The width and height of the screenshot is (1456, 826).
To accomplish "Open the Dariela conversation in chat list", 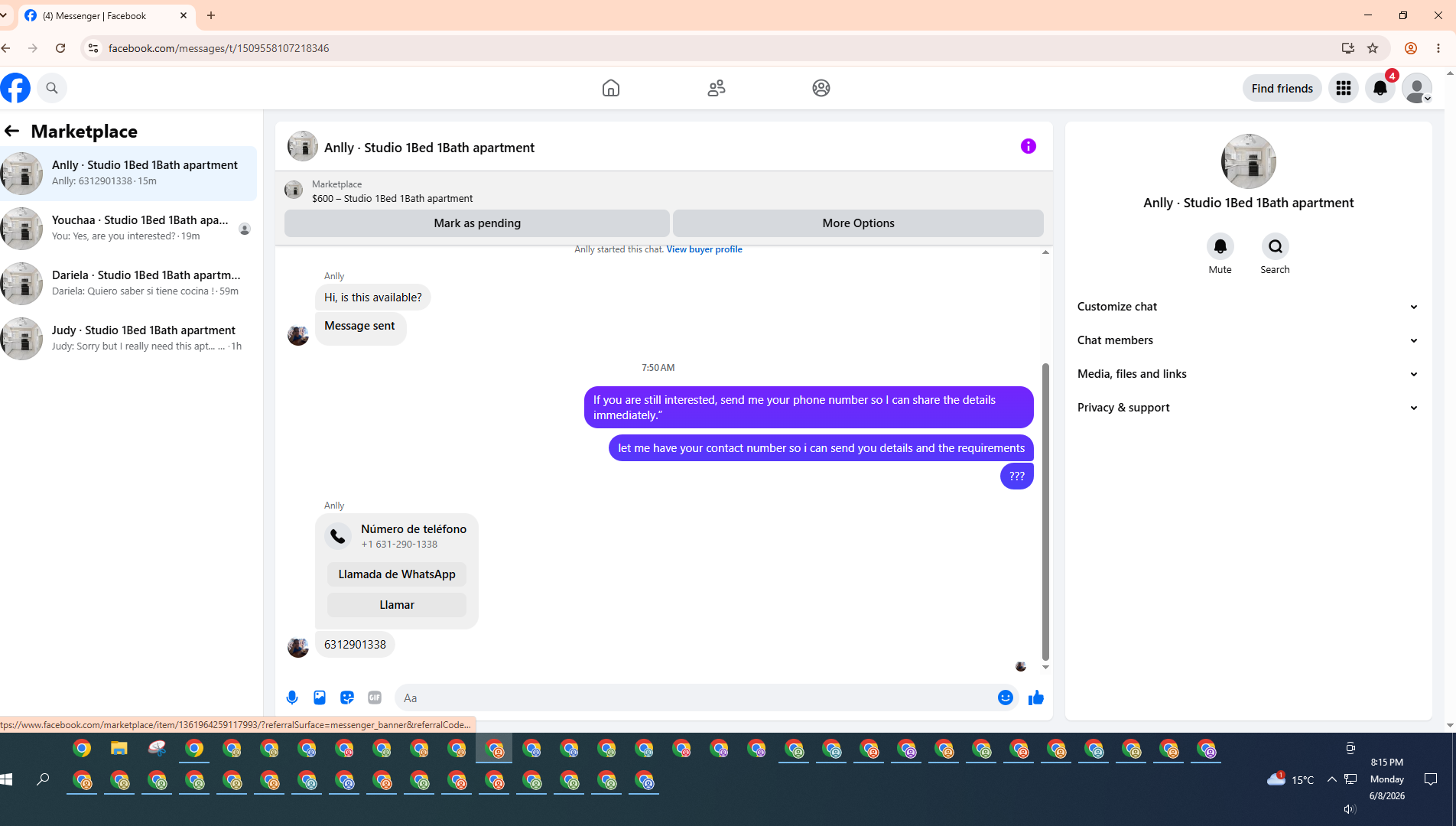I will tap(128, 284).
